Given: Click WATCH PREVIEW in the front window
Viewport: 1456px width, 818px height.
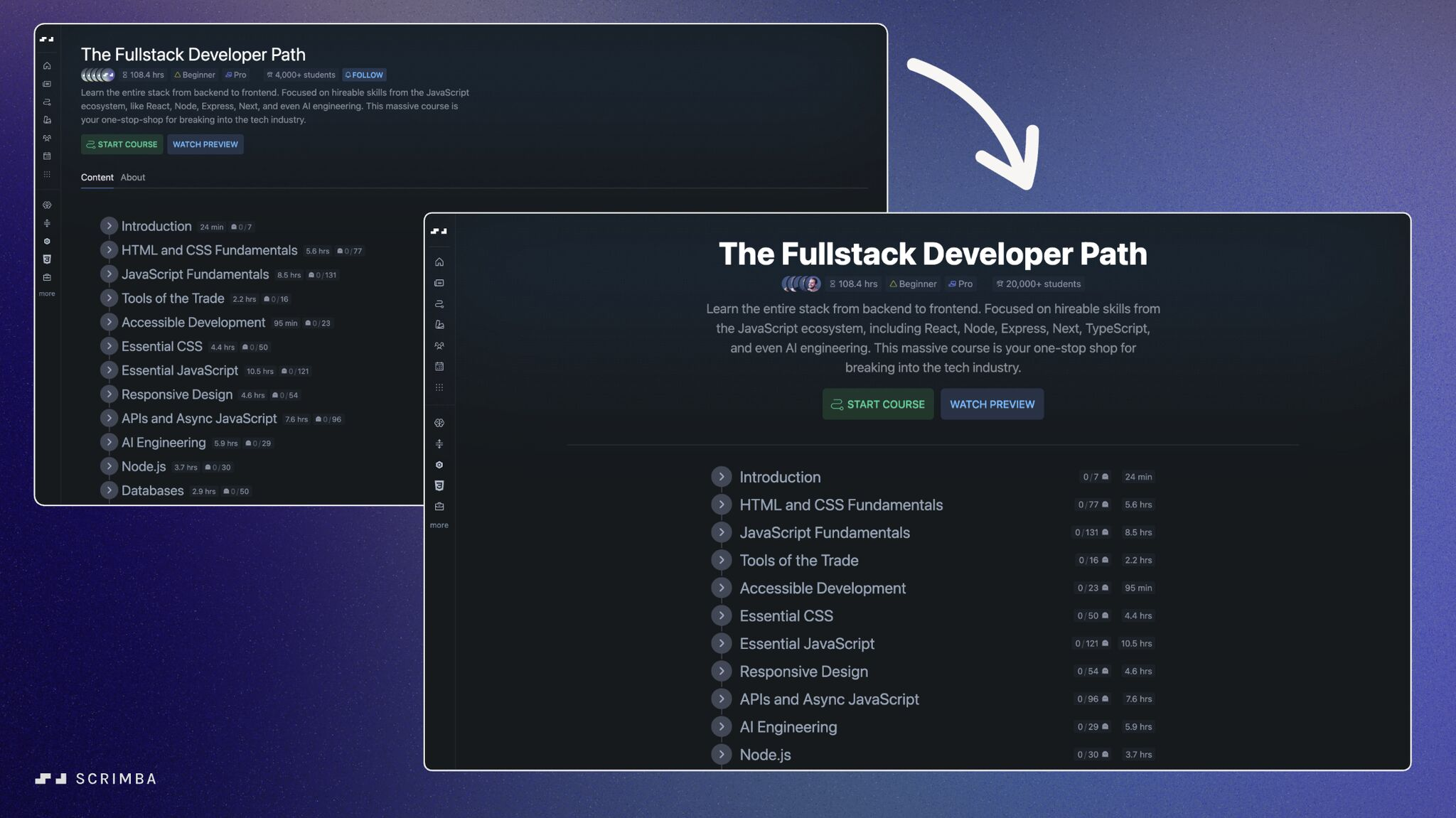Looking at the screenshot, I should 992,404.
